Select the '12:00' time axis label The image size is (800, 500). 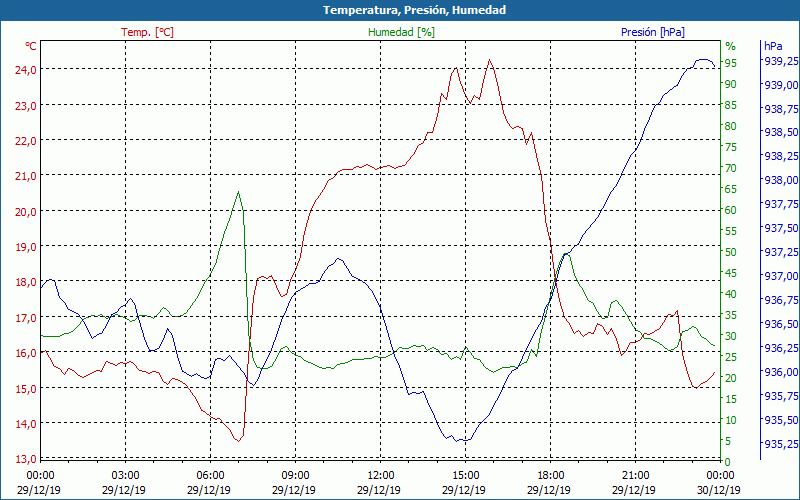pyautogui.click(x=381, y=476)
